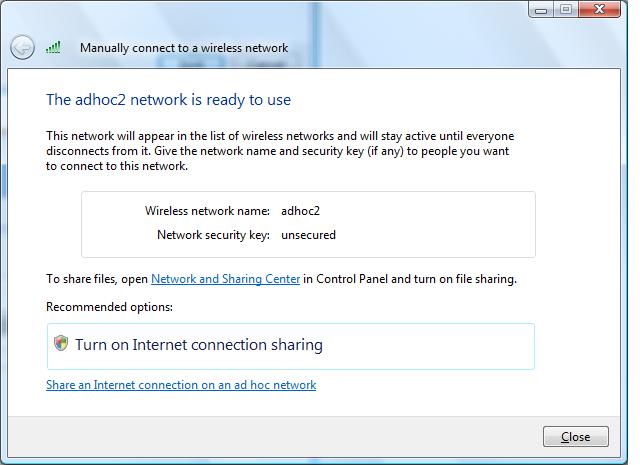Screen dimensions: 640x465
Task: Close the window with the red X
Action: tap(599, 9)
